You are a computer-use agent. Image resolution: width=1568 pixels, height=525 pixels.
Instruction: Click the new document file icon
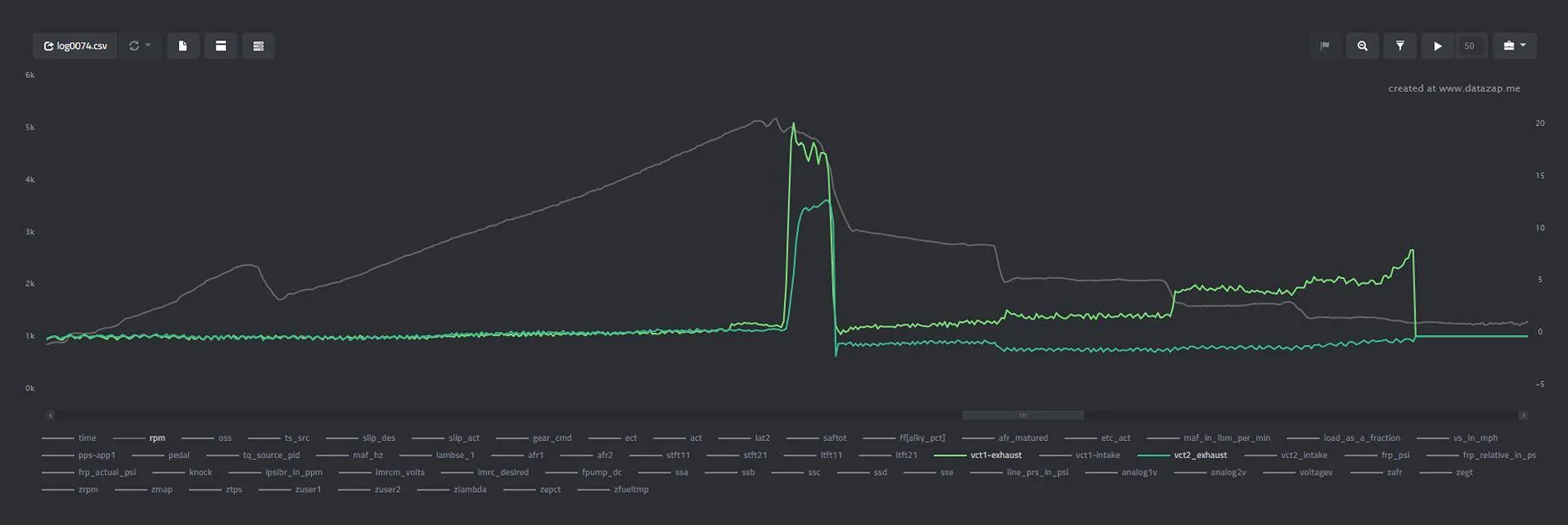point(183,46)
